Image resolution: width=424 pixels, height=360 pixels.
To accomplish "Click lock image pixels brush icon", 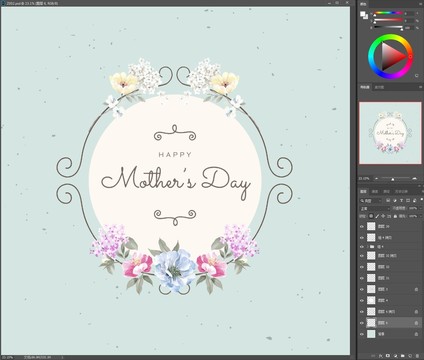I will pos(377,216).
